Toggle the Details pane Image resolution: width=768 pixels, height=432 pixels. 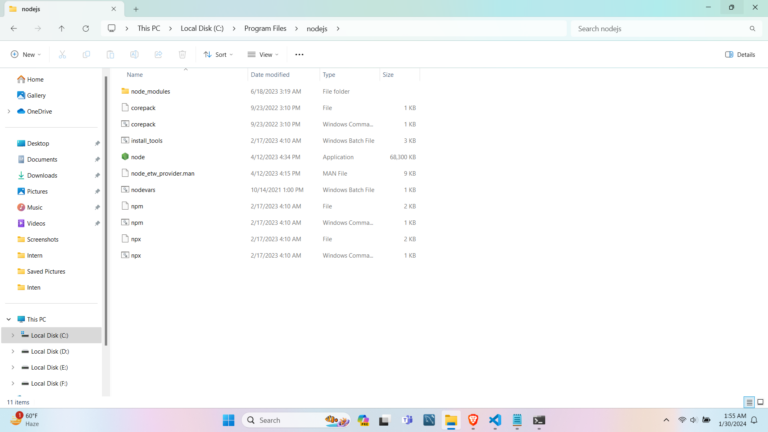[740, 54]
